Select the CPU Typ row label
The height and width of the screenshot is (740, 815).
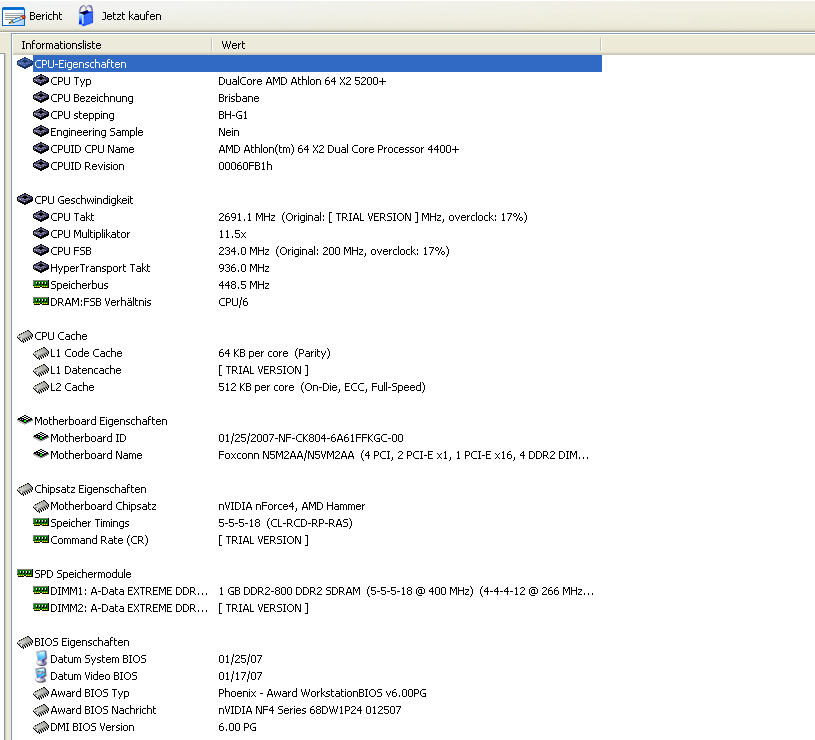(71, 81)
